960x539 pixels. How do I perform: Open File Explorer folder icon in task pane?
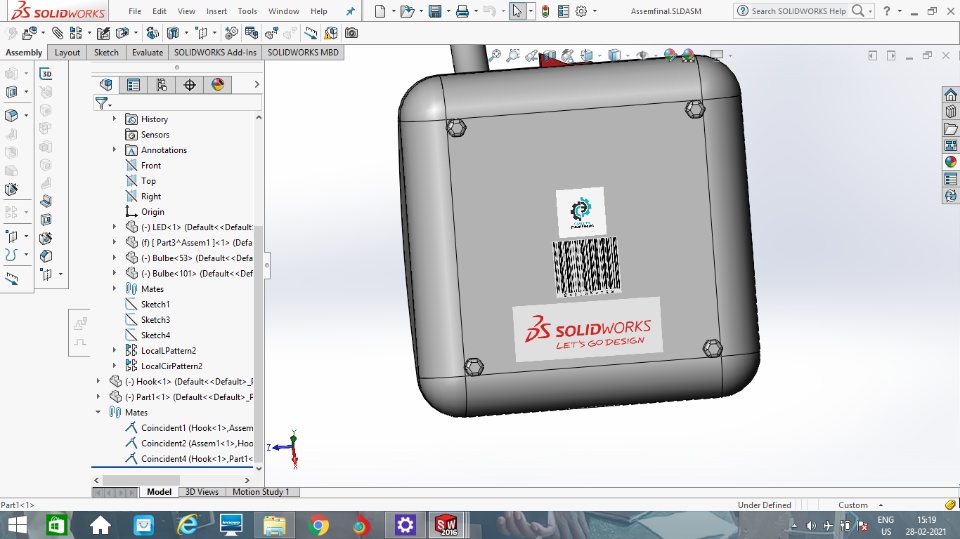point(950,129)
